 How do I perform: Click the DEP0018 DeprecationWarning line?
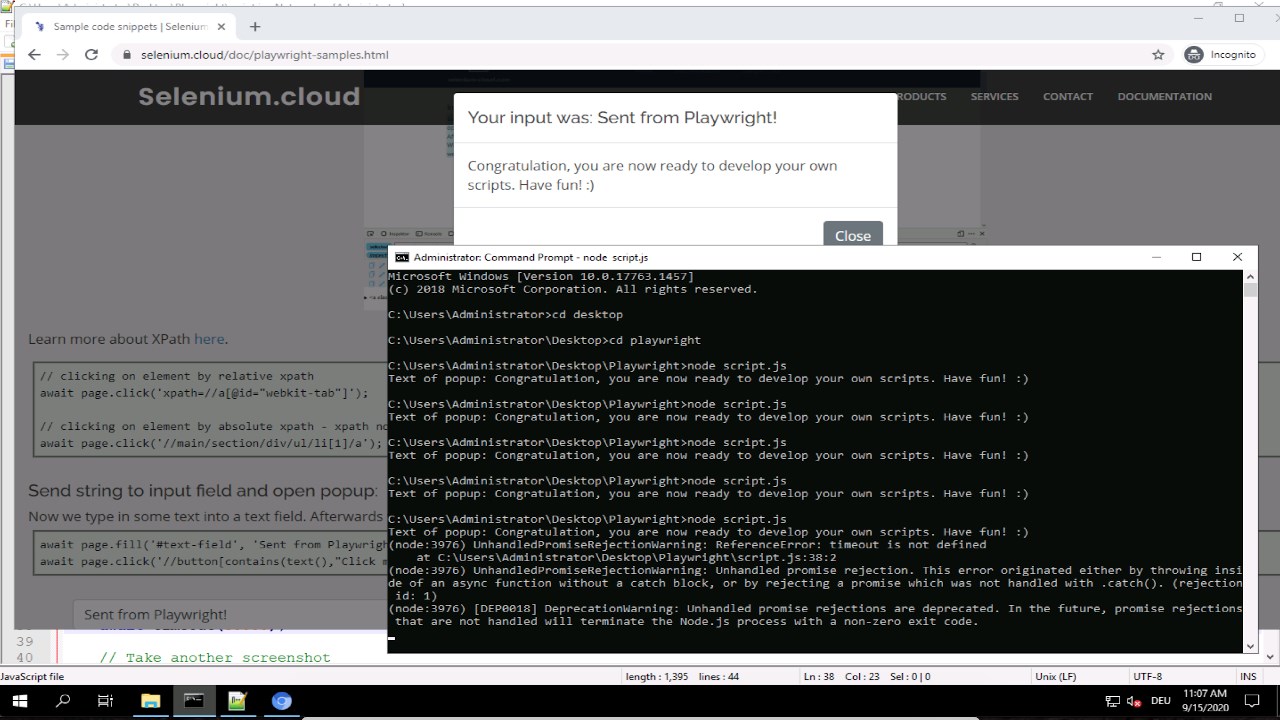click(x=815, y=614)
